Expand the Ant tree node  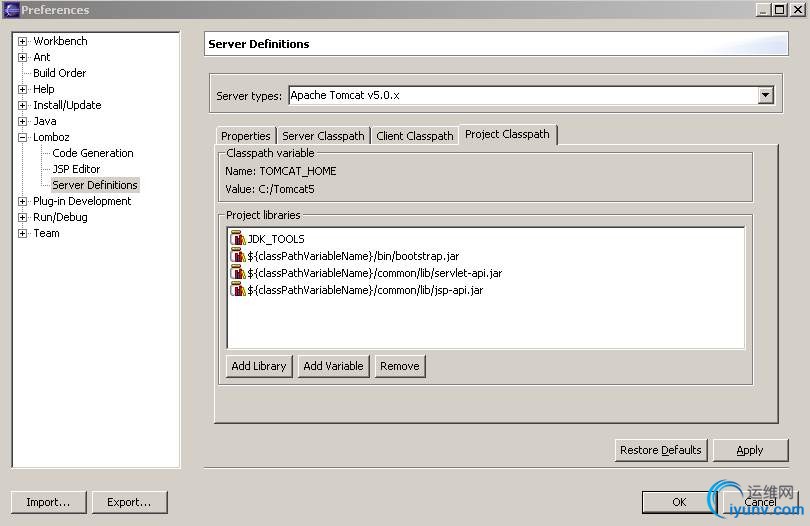point(22,57)
